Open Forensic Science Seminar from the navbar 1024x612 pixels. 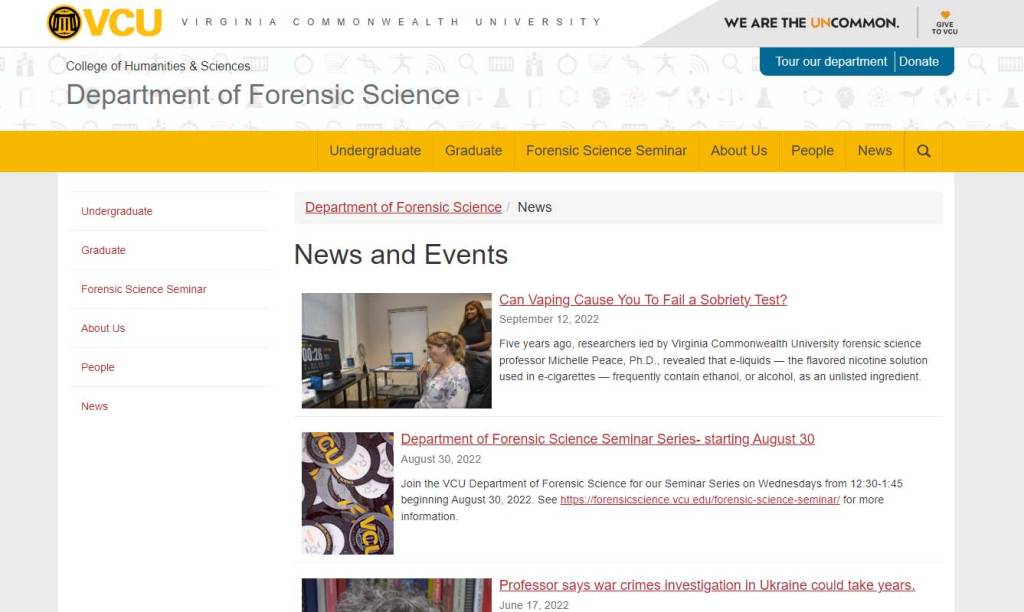pyautogui.click(x=606, y=151)
